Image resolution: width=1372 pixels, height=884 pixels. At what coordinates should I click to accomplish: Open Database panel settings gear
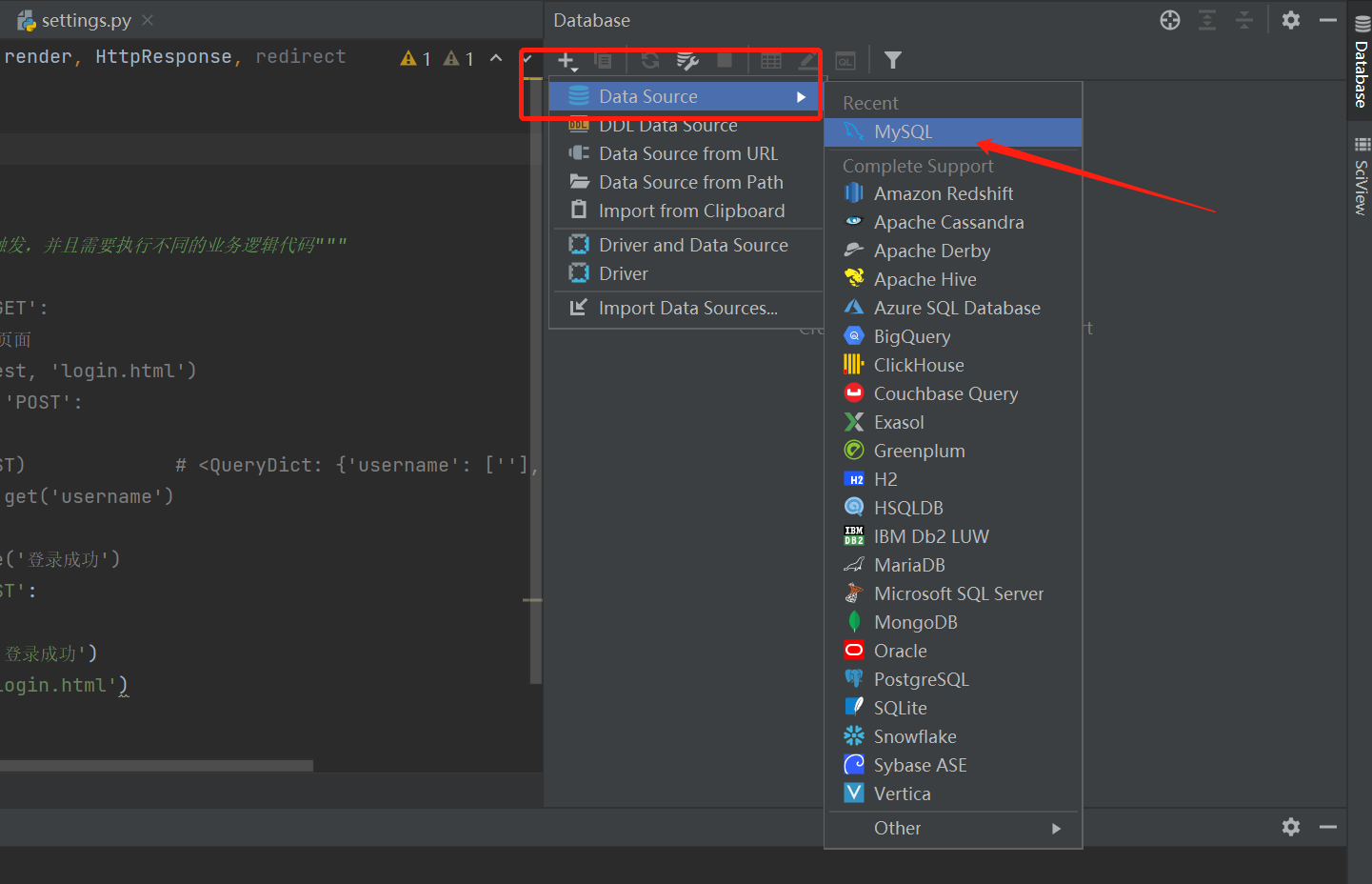point(1291,20)
